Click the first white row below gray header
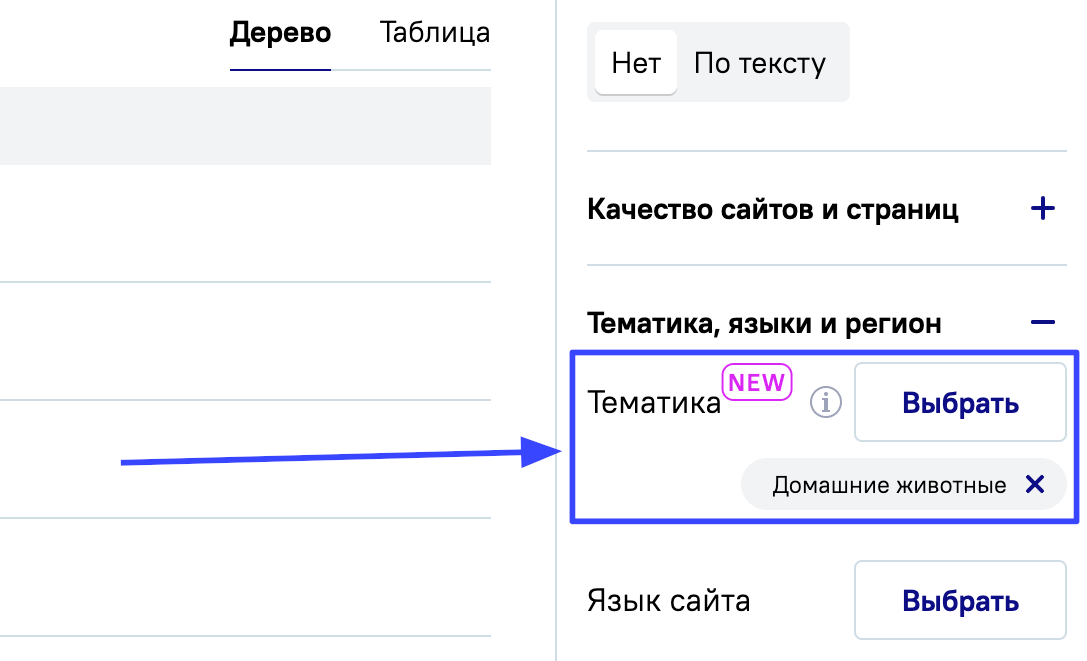The image size is (1087, 661). (245, 223)
